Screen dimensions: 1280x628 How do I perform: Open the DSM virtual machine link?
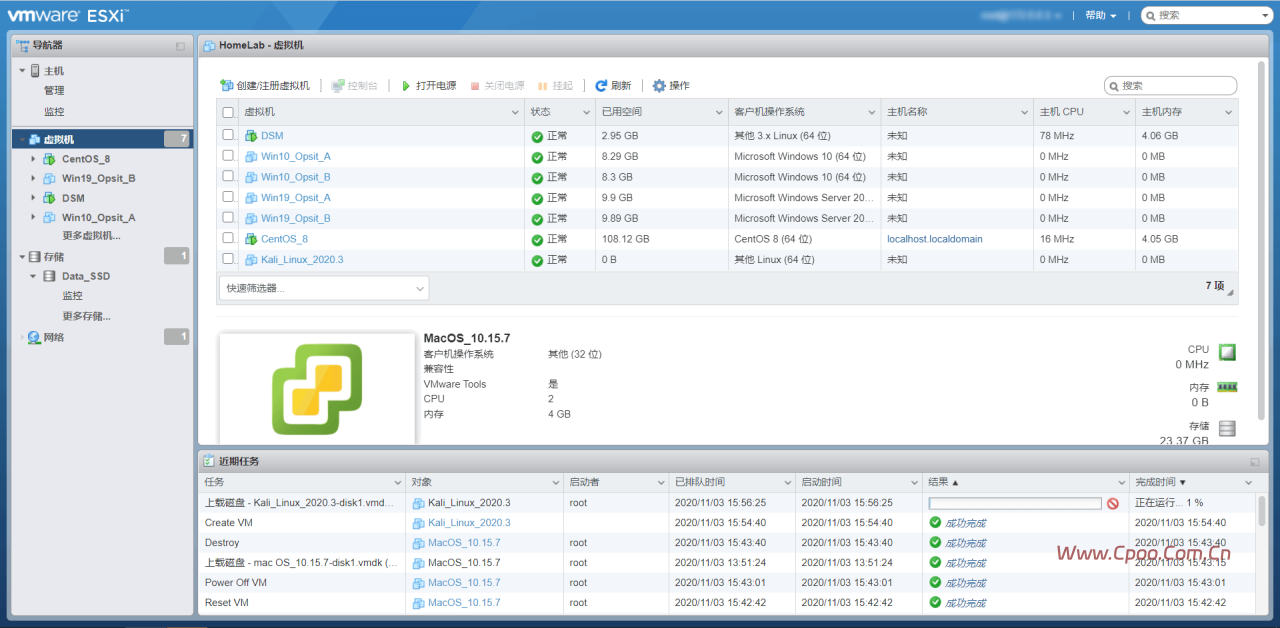pyautogui.click(x=272, y=136)
